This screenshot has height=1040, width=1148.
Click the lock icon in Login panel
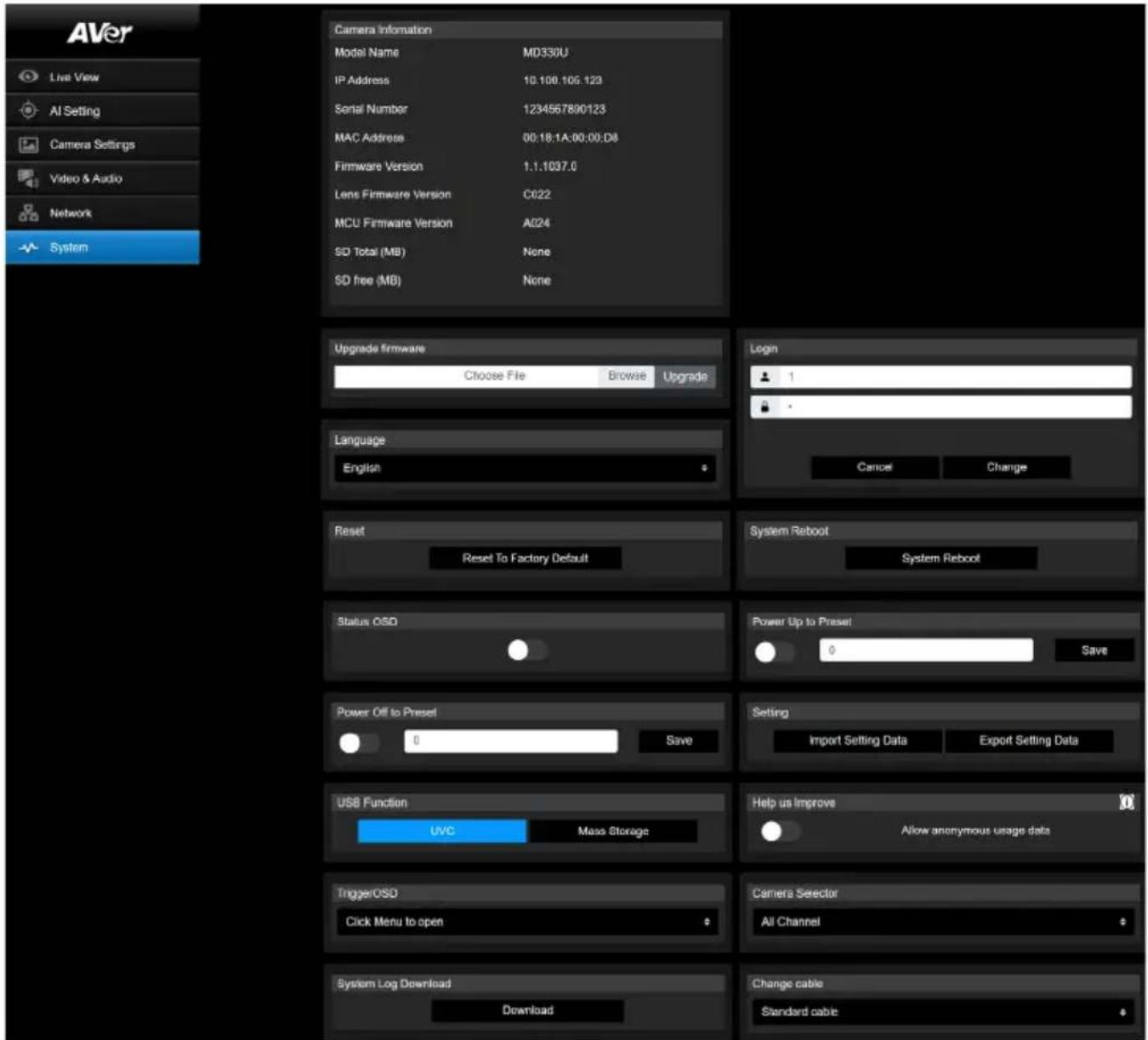click(x=764, y=406)
